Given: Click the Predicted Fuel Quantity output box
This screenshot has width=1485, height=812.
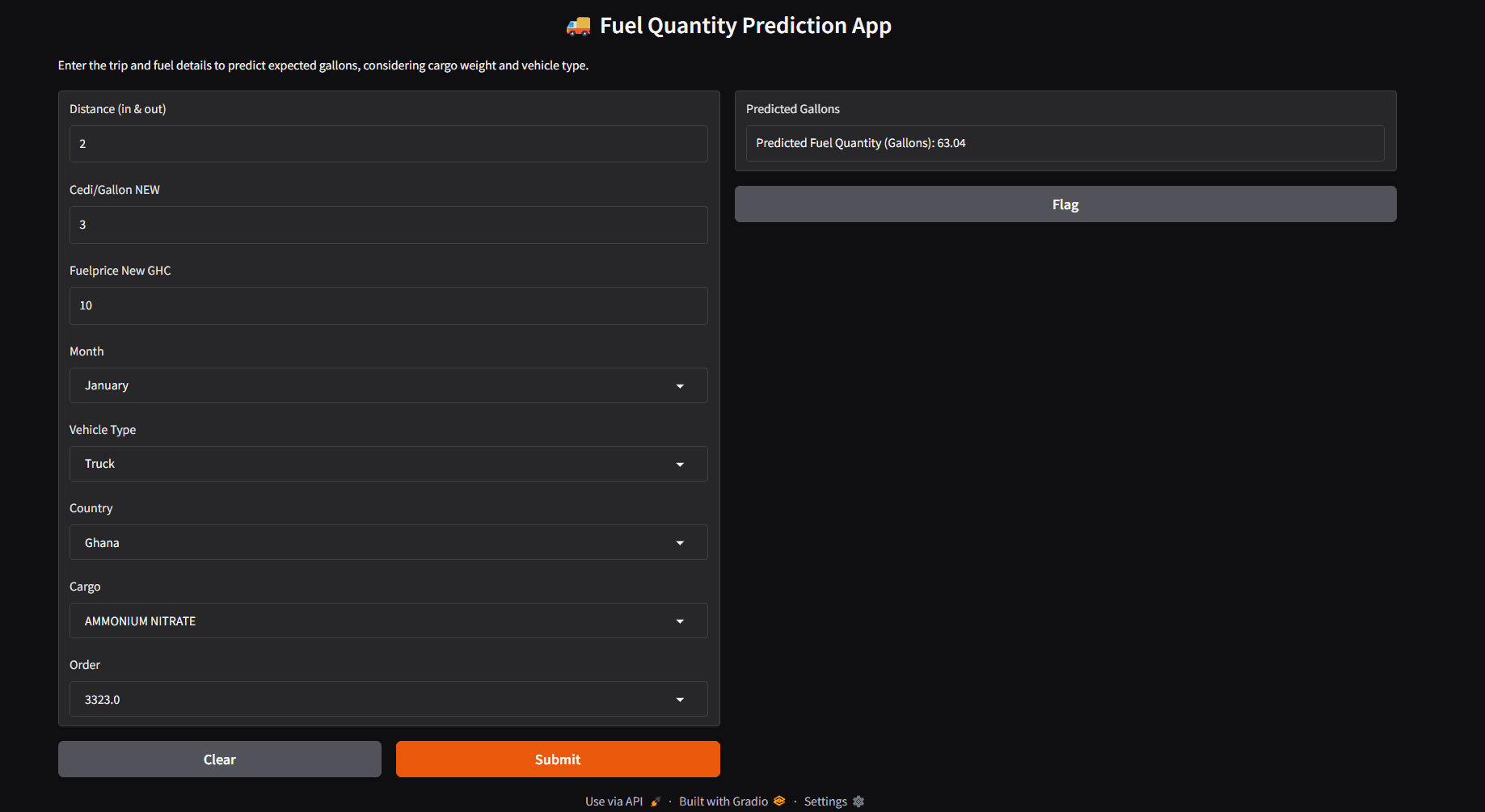Looking at the screenshot, I should 1065,143.
